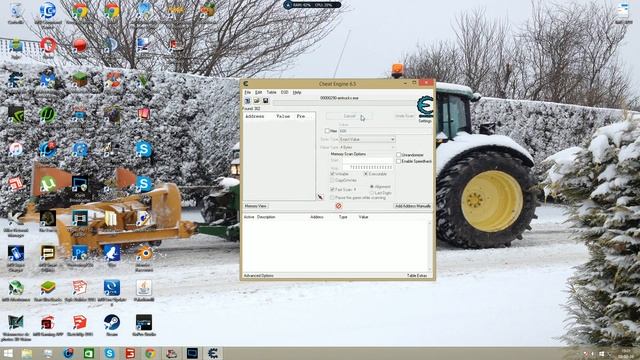640x360 pixels.
Task: Click the process scan progress bar
Action: pyautogui.click(x=344, y=103)
